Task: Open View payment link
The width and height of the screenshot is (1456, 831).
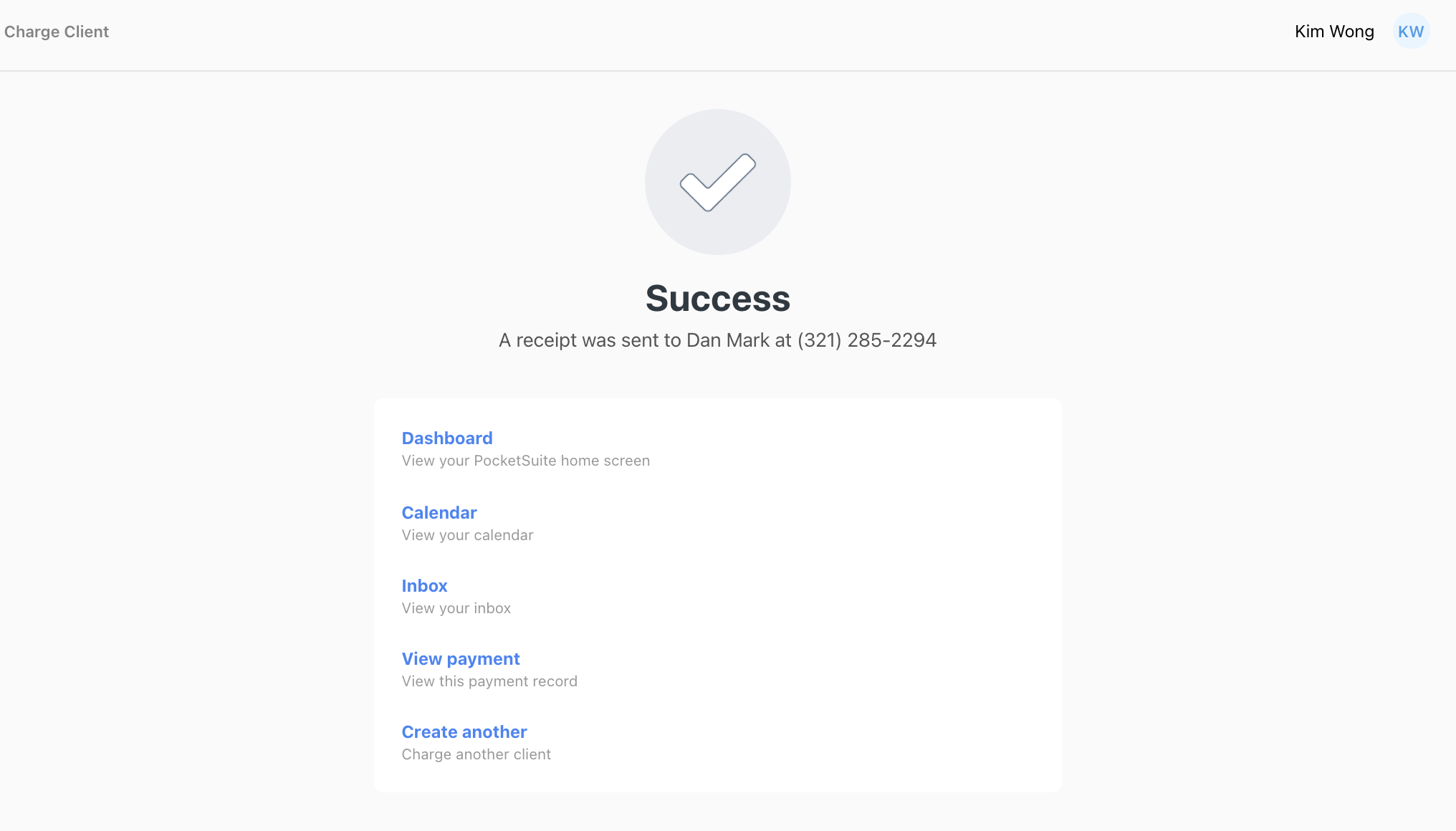Action: point(461,659)
